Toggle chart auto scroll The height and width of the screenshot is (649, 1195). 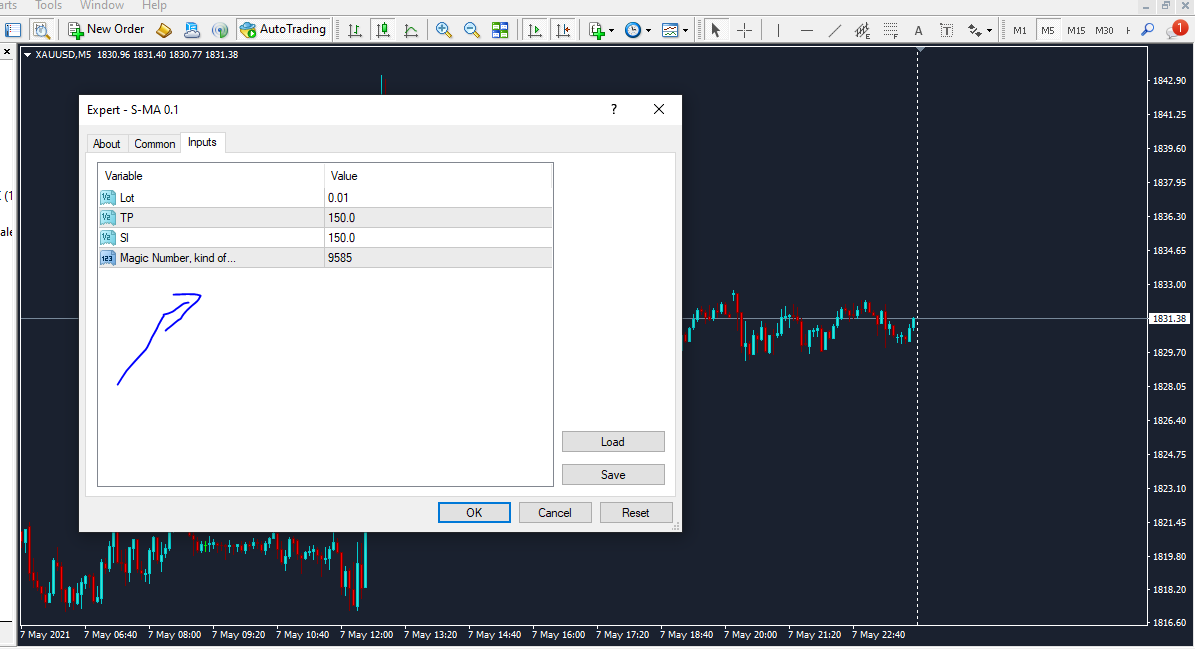tap(535, 30)
